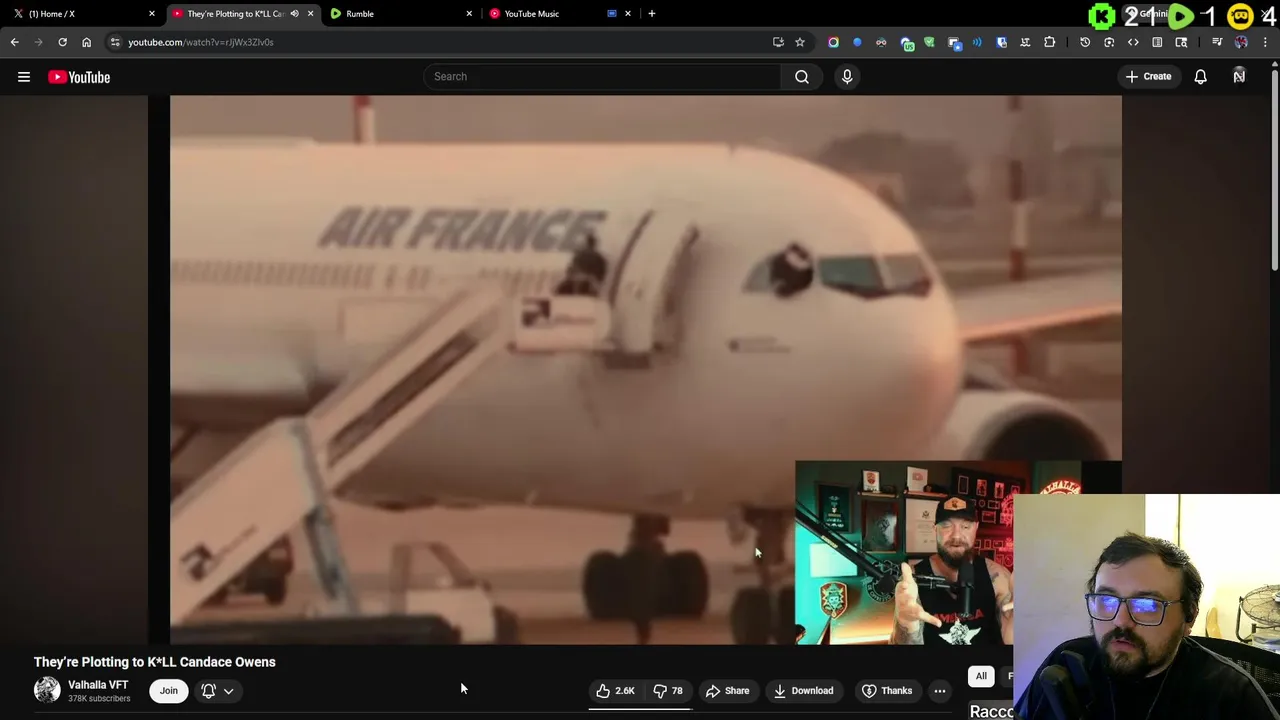1280x720 pixels.
Task: Click the Share button
Action: [727, 691]
